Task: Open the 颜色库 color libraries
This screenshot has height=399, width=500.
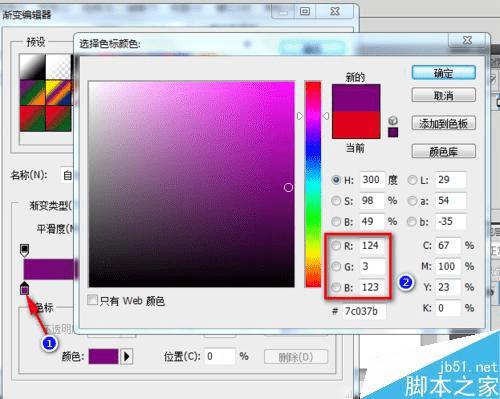Action: tap(443, 151)
